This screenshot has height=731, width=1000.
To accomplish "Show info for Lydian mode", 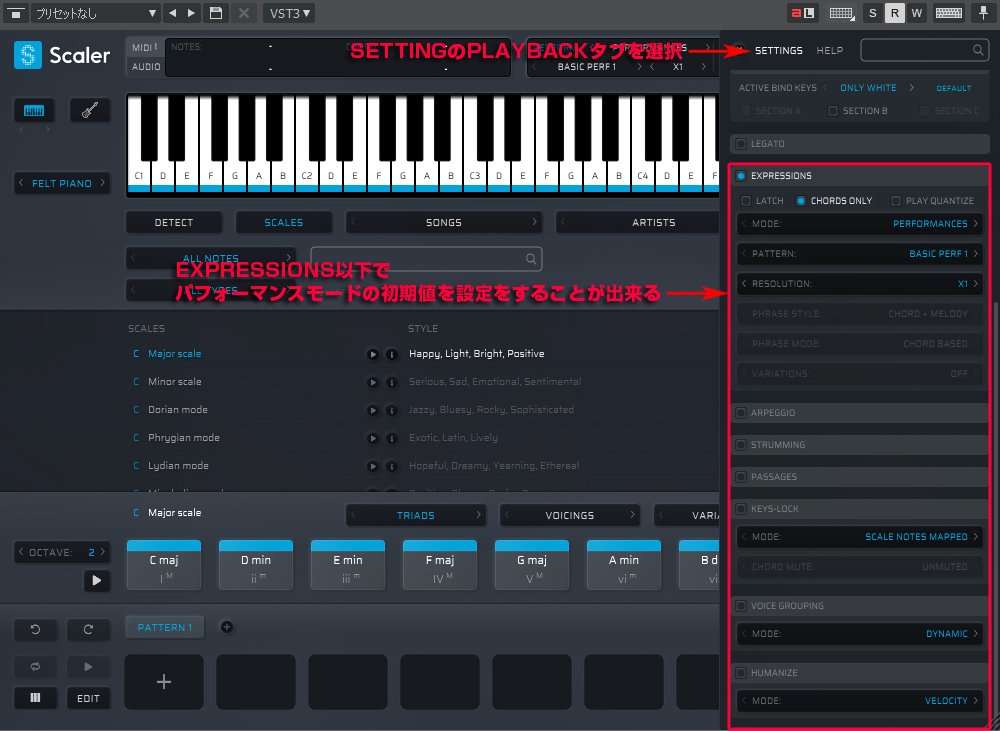I will click(392, 466).
